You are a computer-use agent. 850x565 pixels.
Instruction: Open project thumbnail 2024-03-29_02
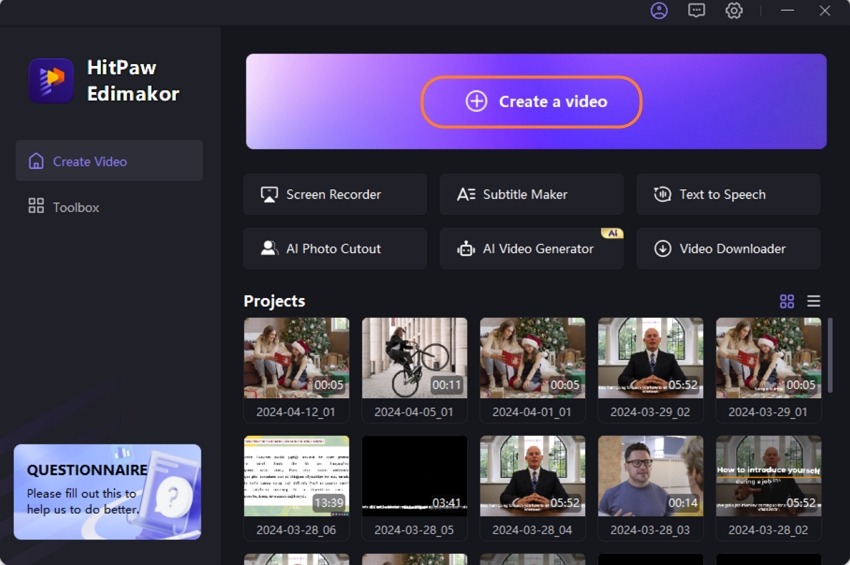[651, 358]
